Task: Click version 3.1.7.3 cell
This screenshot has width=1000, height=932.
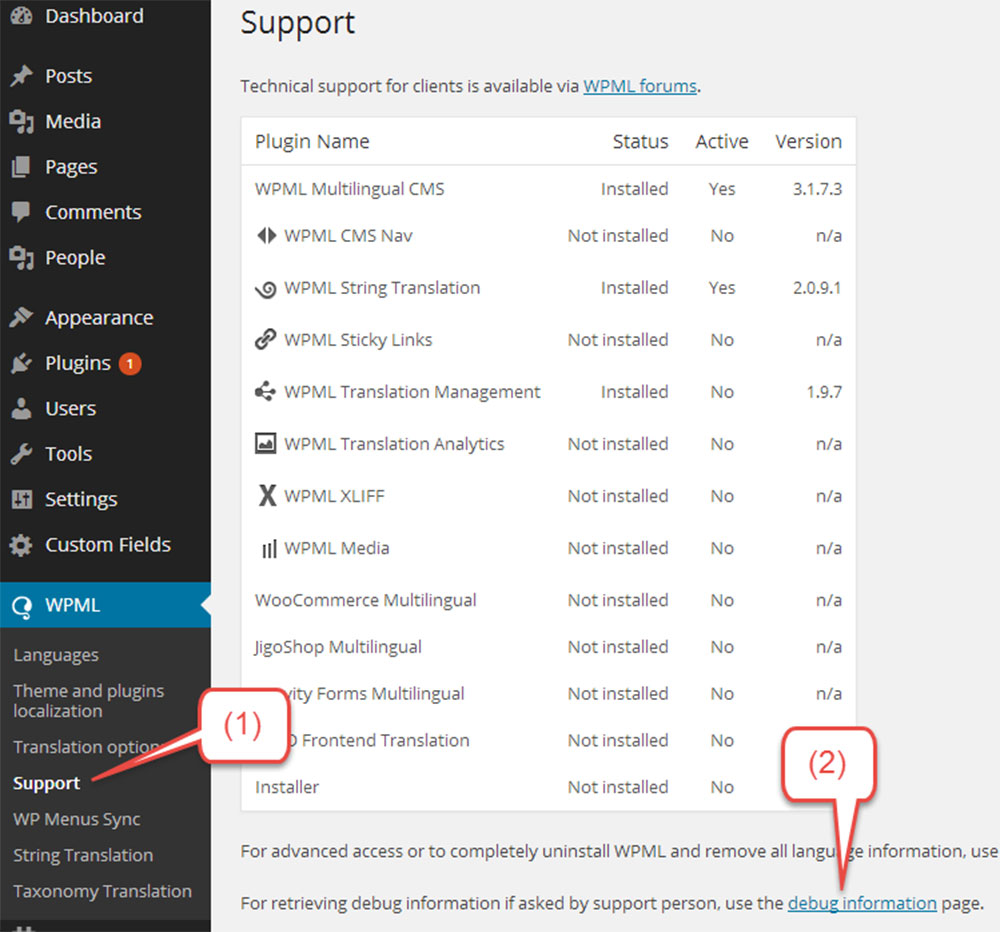Action: [817, 189]
